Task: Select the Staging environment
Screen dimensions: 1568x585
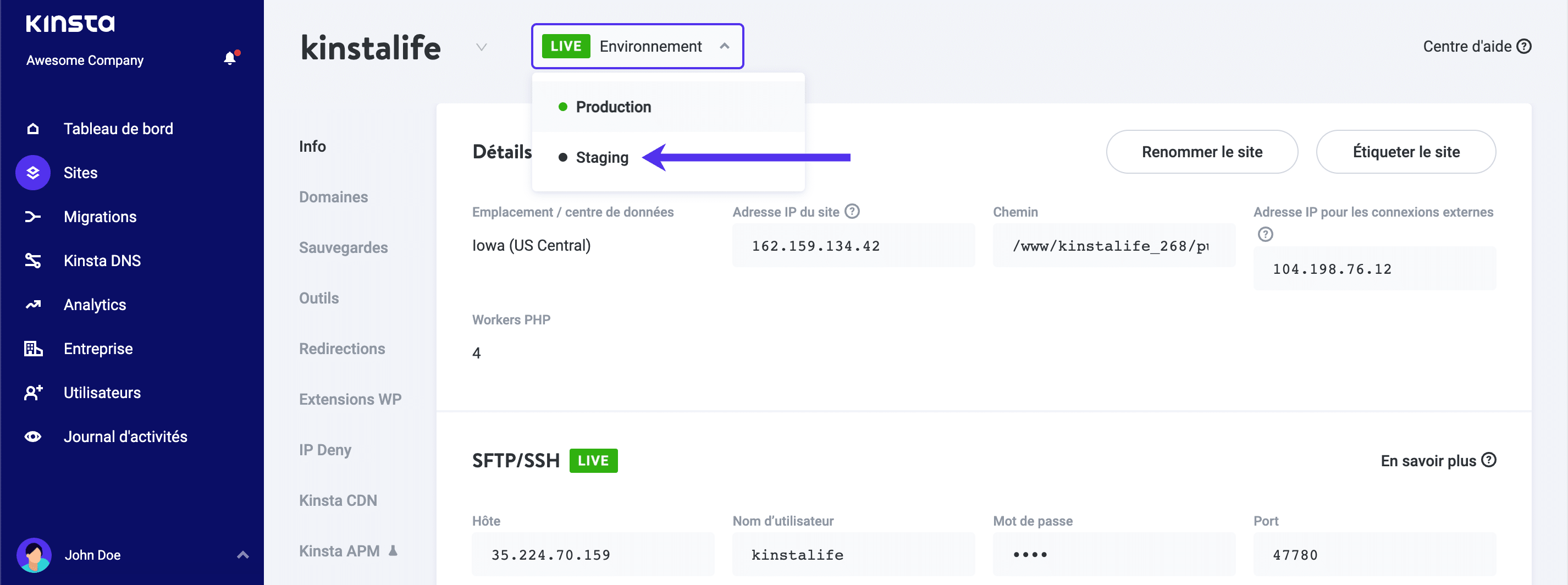Action: pyautogui.click(x=668, y=157)
